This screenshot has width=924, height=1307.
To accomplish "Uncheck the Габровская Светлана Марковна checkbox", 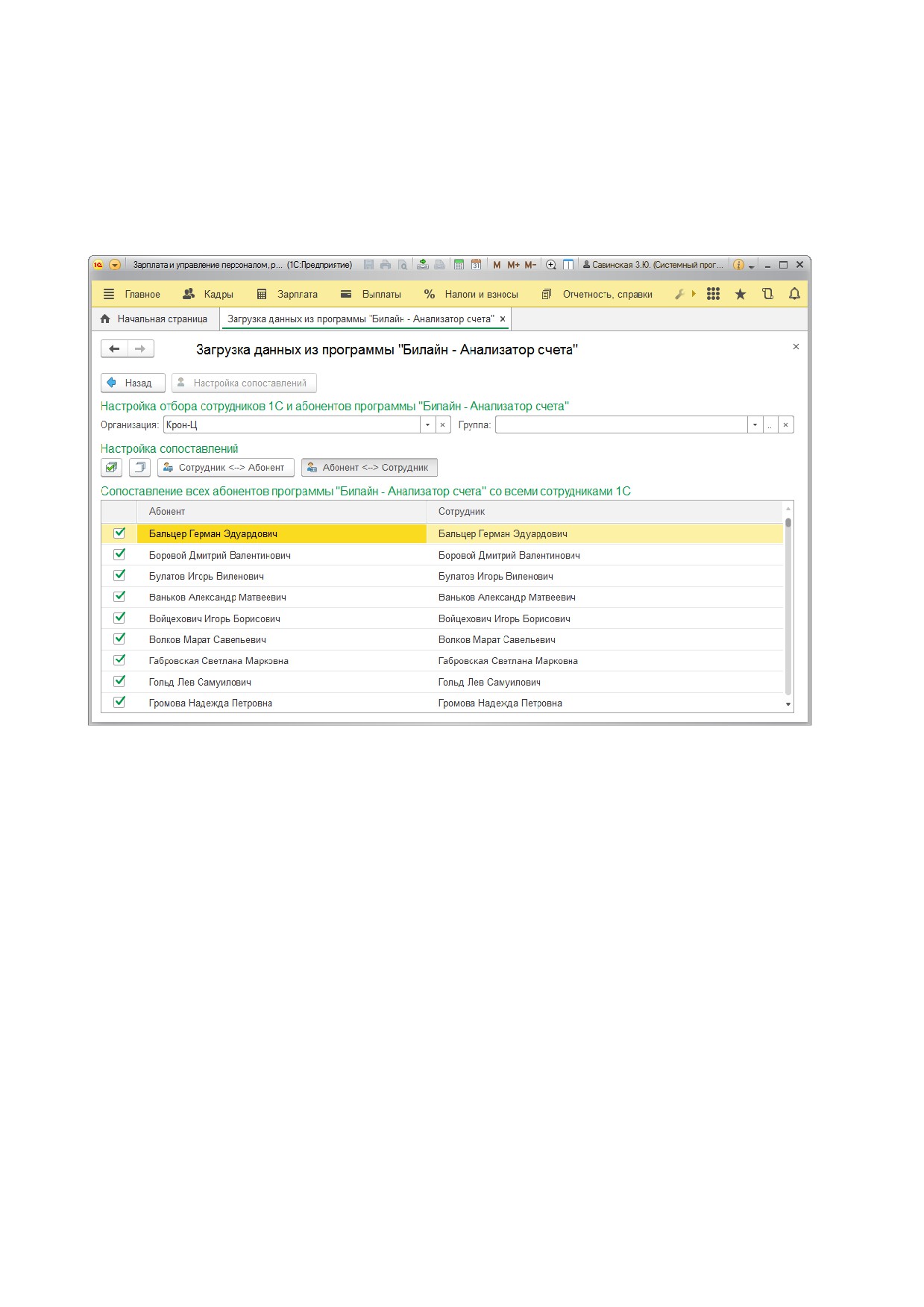I will 119,660.
